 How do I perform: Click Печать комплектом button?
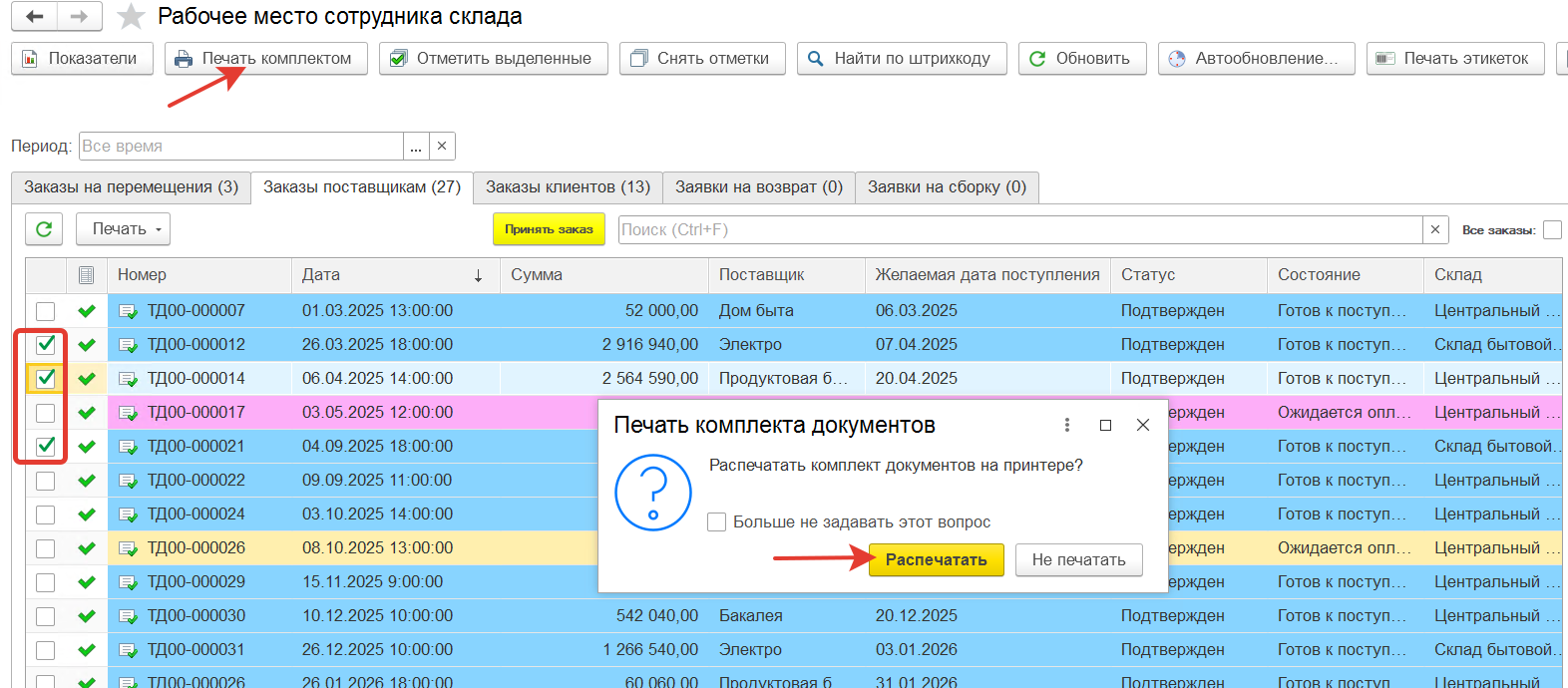(266, 59)
